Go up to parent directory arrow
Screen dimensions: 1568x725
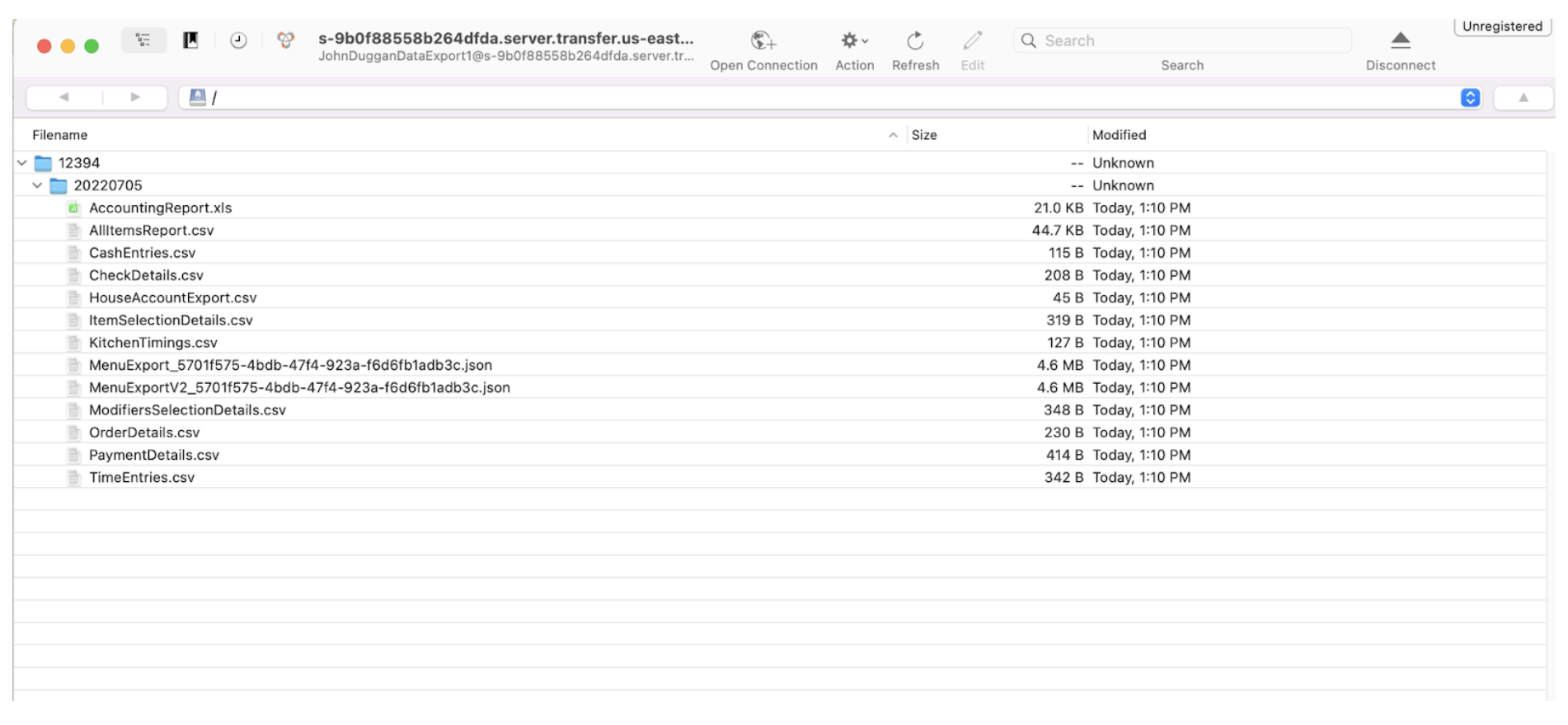coord(1523,97)
